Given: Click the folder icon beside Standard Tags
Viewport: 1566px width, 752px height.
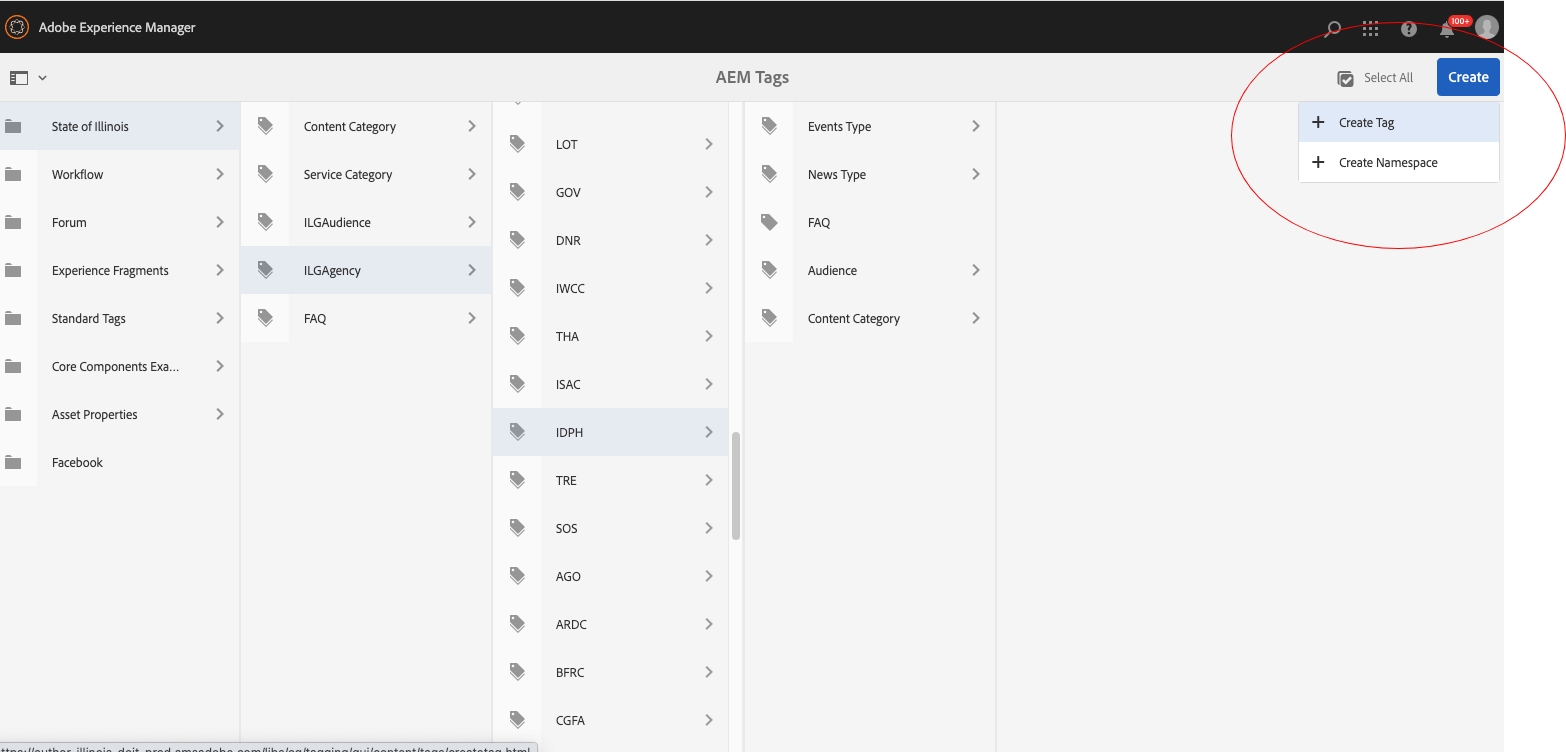Looking at the screenshot, I should [14, 318].
